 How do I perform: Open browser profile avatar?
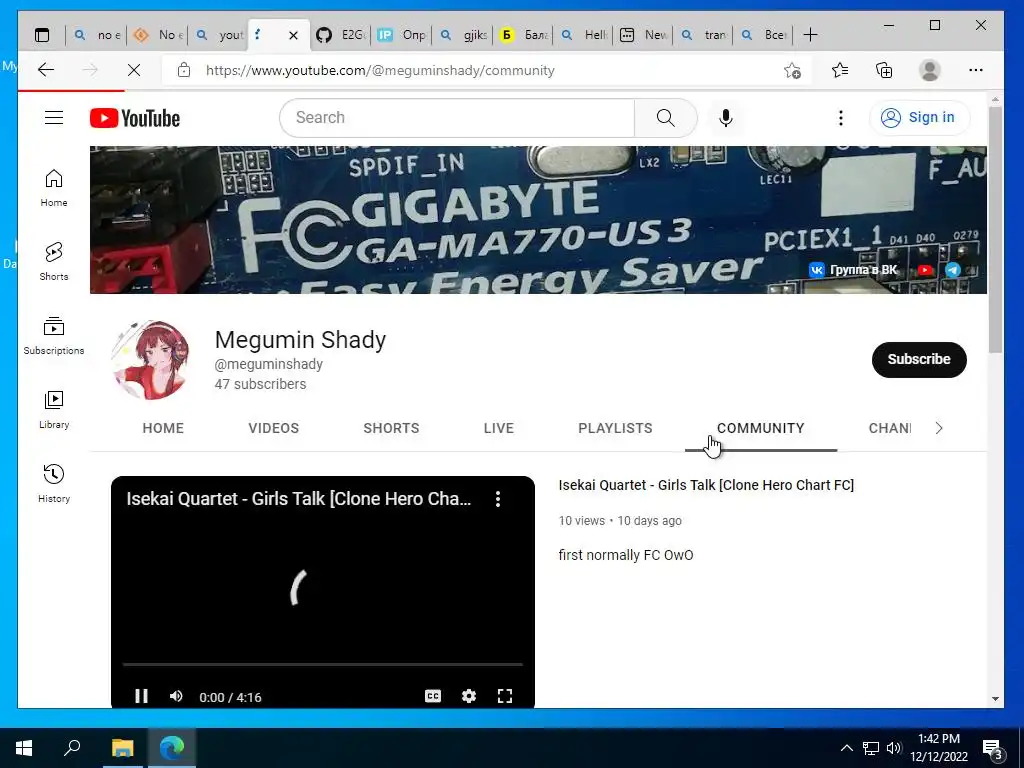pyautogui.click(x=929, y=70)
